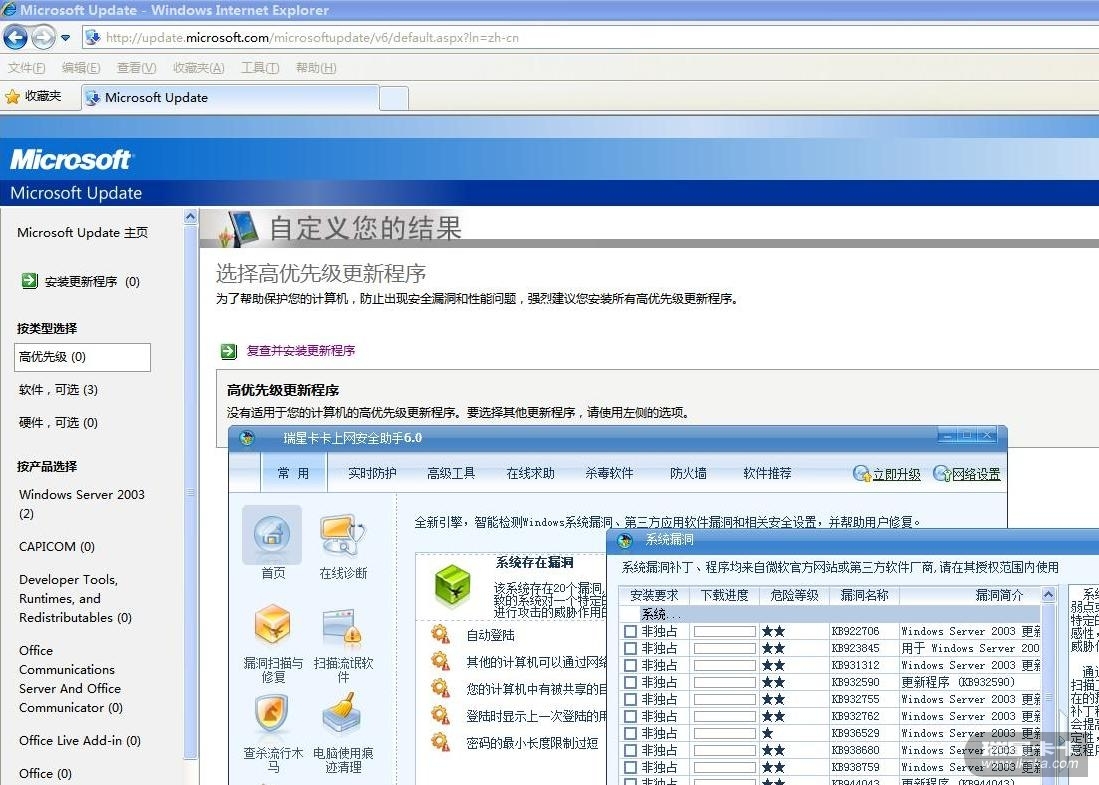Click the browser Back arrow button
Image resolution: width=1099 pixels, height=785 pixels.
pyautogui.click(x=15, y=37)
